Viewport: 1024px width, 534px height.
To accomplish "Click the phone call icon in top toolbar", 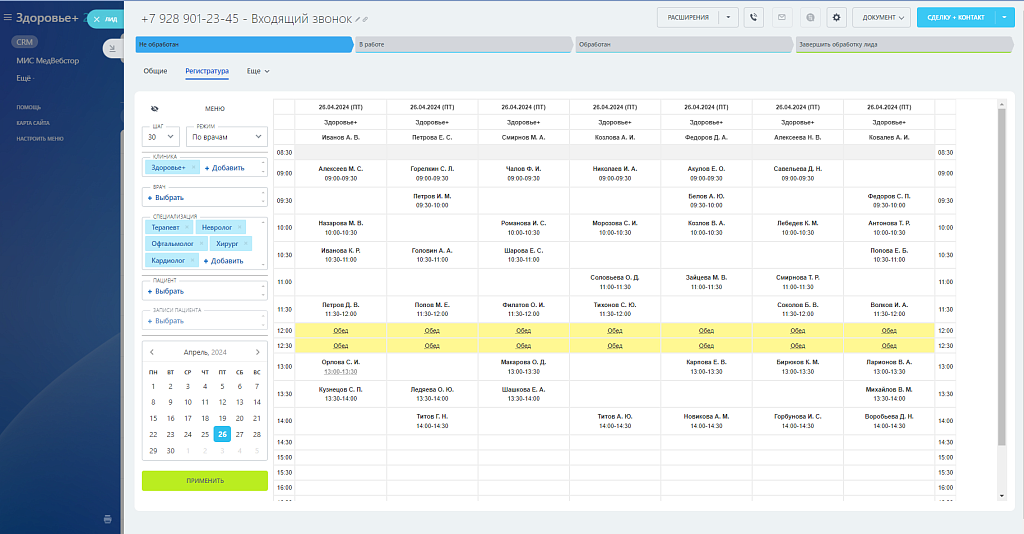I will [754, 17].
